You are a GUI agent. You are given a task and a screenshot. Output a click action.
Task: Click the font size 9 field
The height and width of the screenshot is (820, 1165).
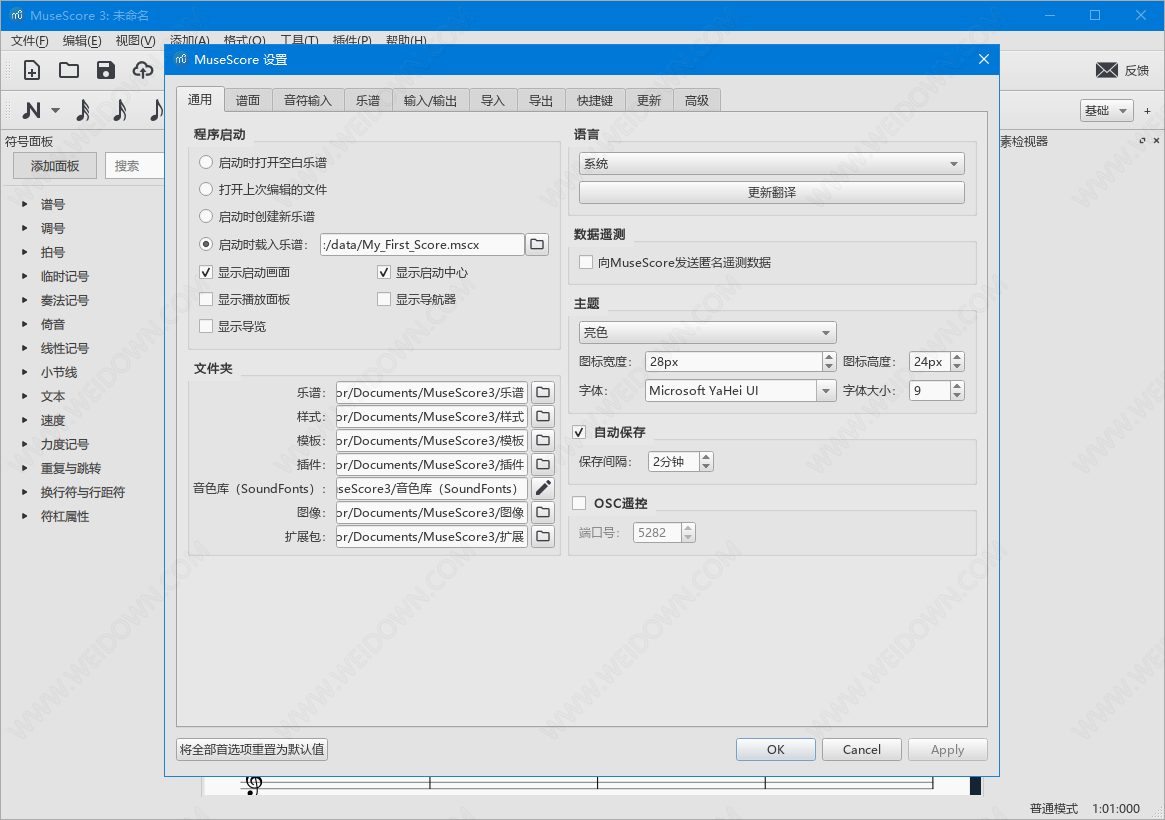(x=929, y=391)
